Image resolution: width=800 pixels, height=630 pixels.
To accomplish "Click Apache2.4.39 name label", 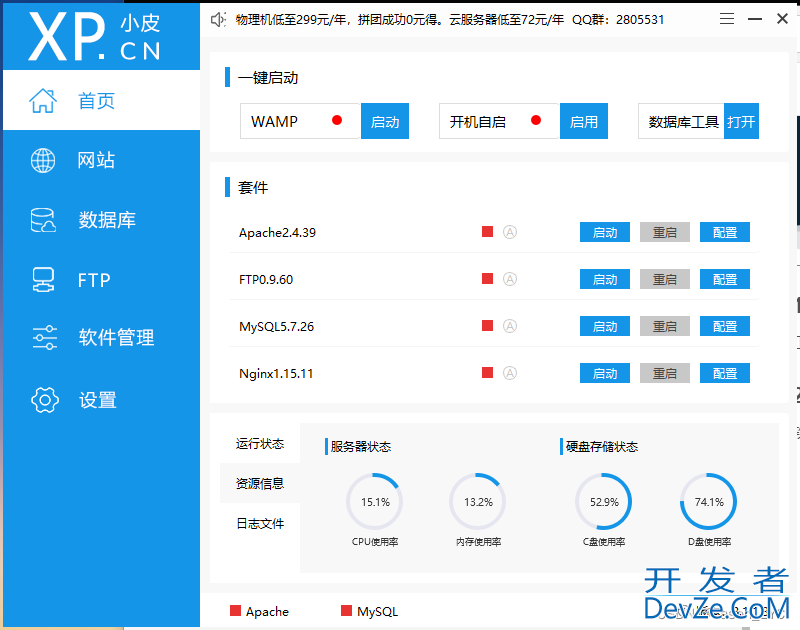I will 277,233.
